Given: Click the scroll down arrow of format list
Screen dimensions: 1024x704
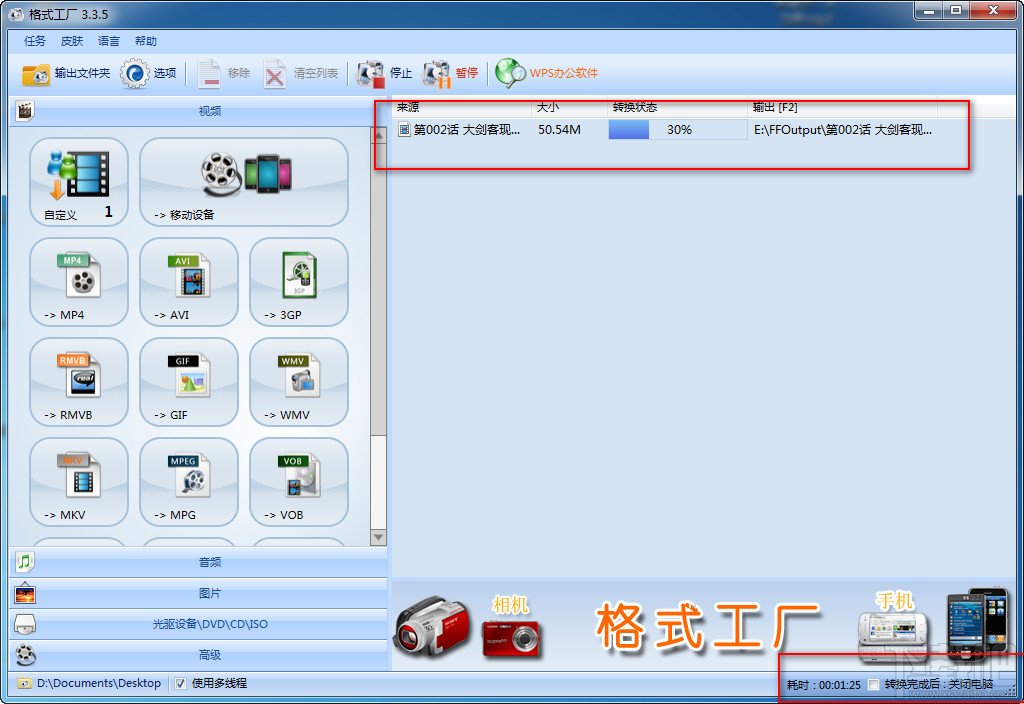Looking at the screenshot, I should click(x=378, y=537).
